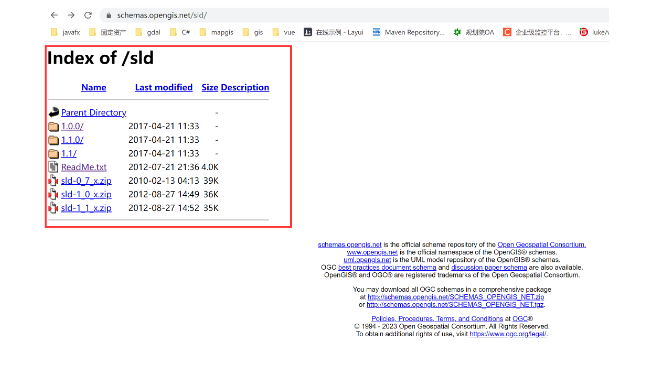The width and height of the screenshot is (661, 369).
Task: Download sld-1_0_x.zip
Action: click(x=86, y=194)
